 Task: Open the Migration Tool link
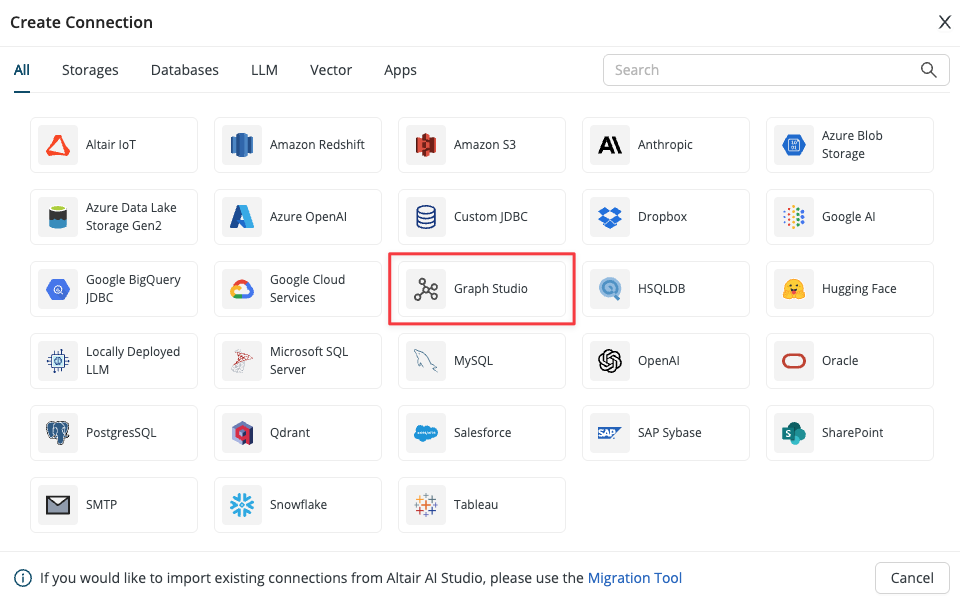click(x=635, y=578)
